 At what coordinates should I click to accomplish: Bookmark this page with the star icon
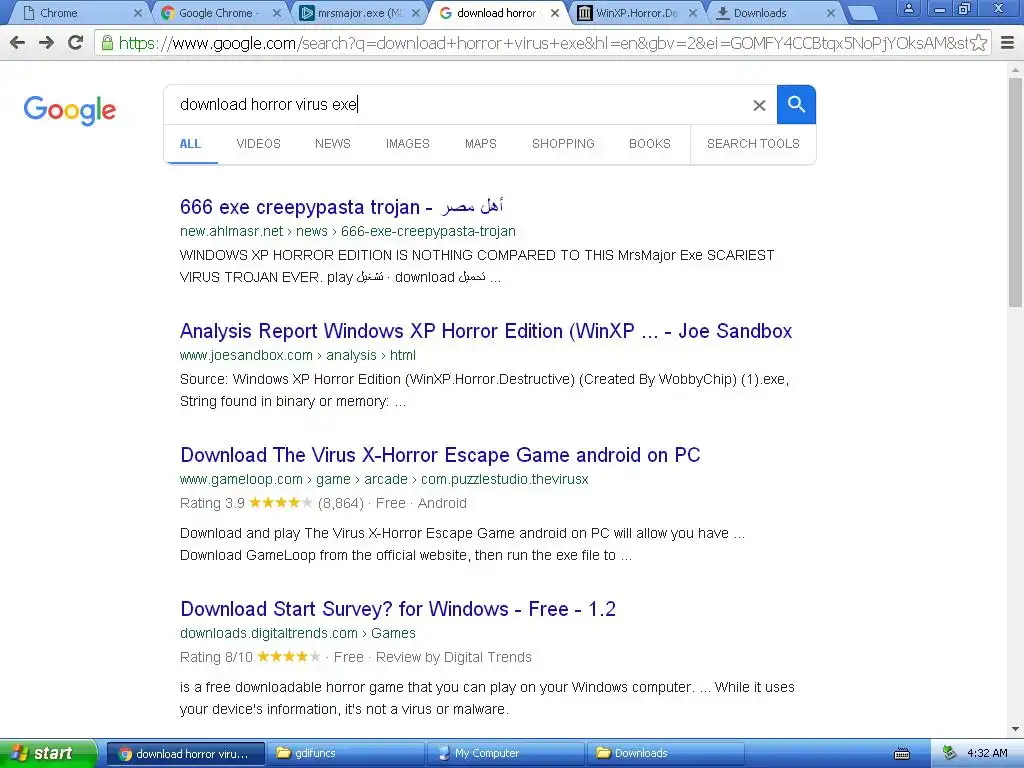[x=978, y=43]
